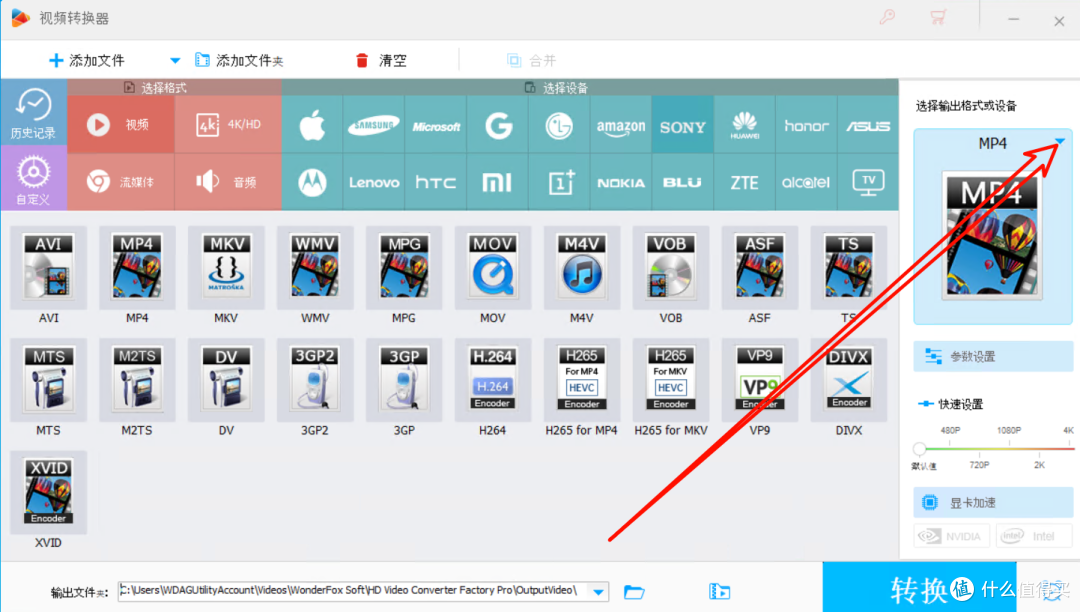Open Motorola device presets

point(313,182)
